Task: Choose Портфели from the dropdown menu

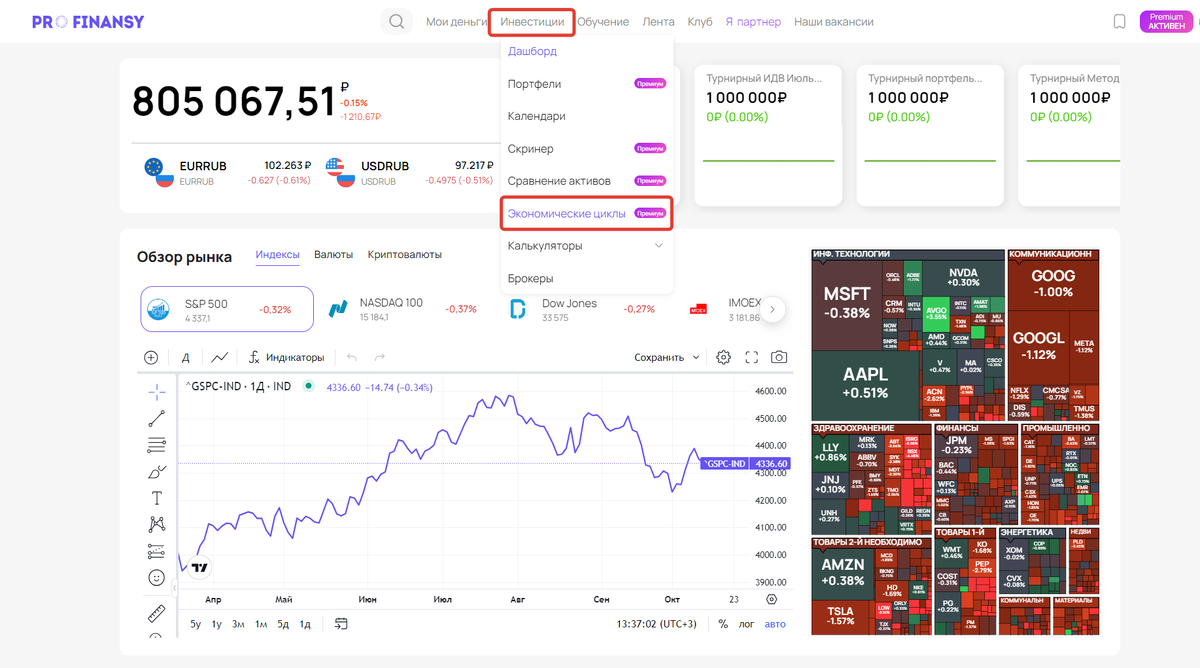Action: (586, 84)
